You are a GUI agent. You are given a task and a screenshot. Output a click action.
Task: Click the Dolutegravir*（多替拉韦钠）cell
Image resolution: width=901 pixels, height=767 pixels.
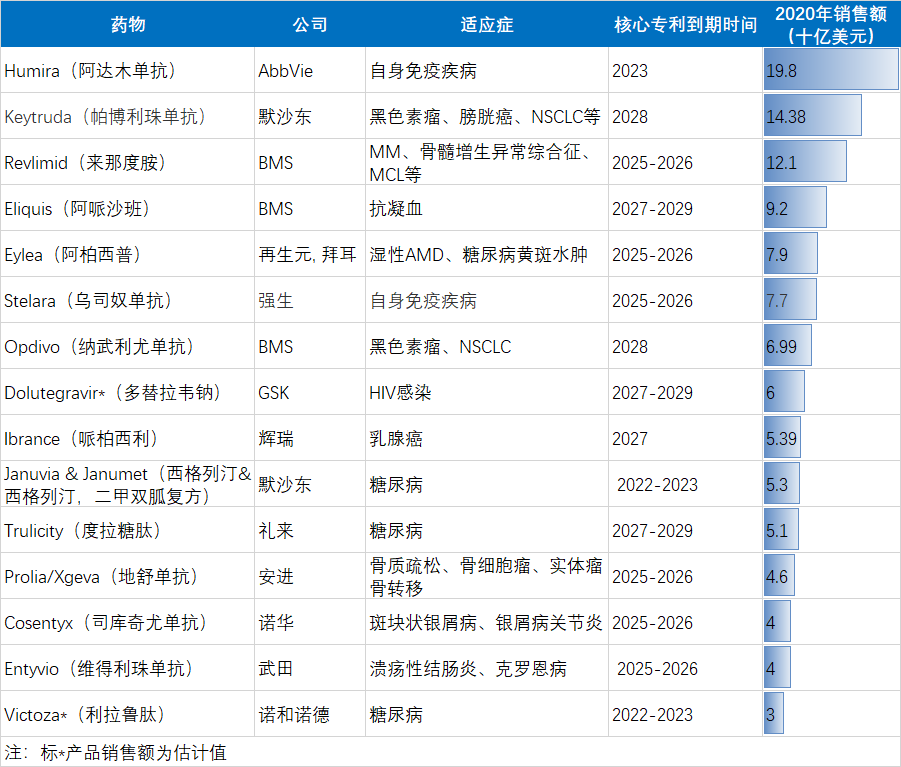pos(128,392)
